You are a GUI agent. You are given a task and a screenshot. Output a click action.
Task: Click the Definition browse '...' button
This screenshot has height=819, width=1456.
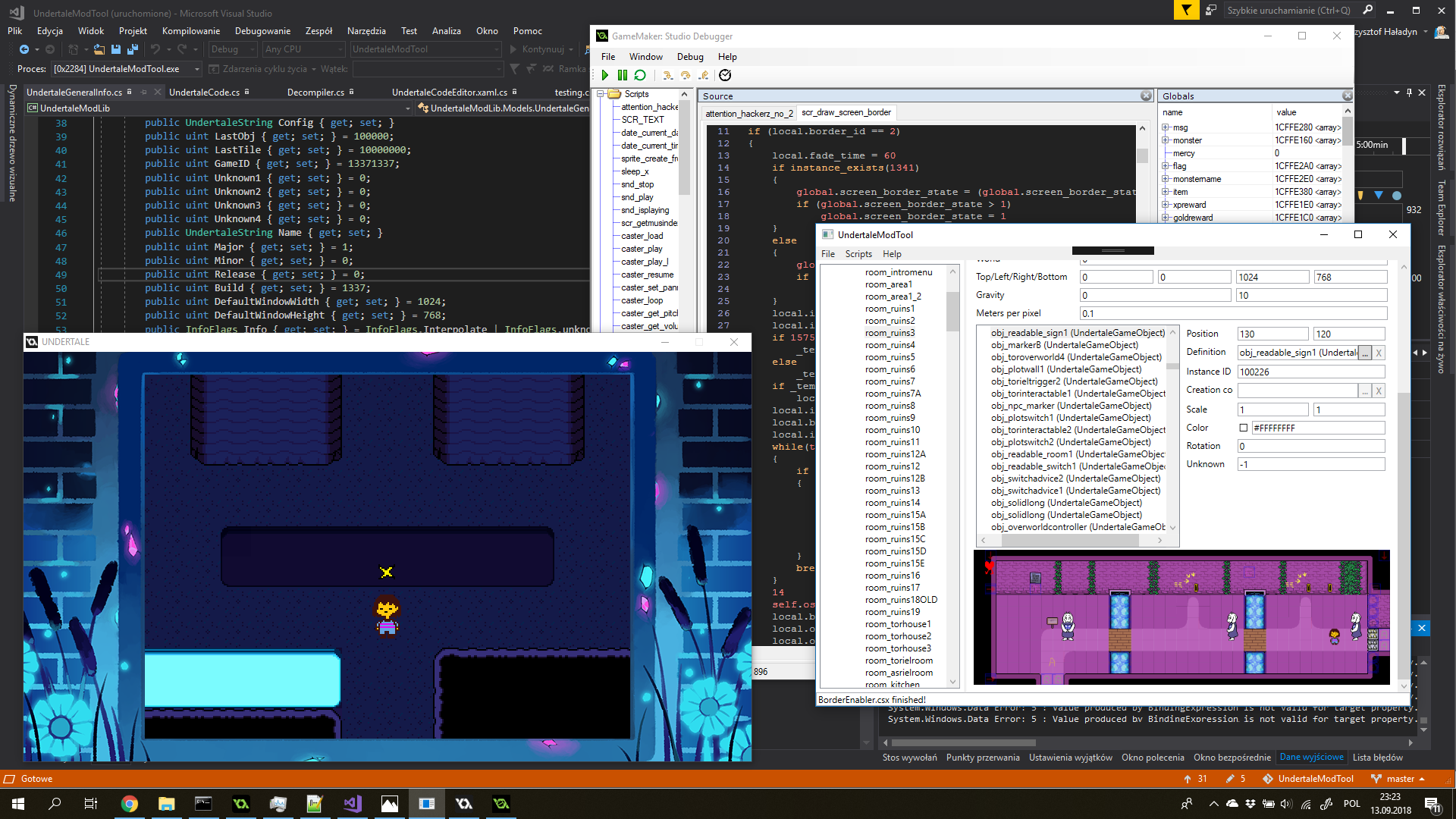1365,353
